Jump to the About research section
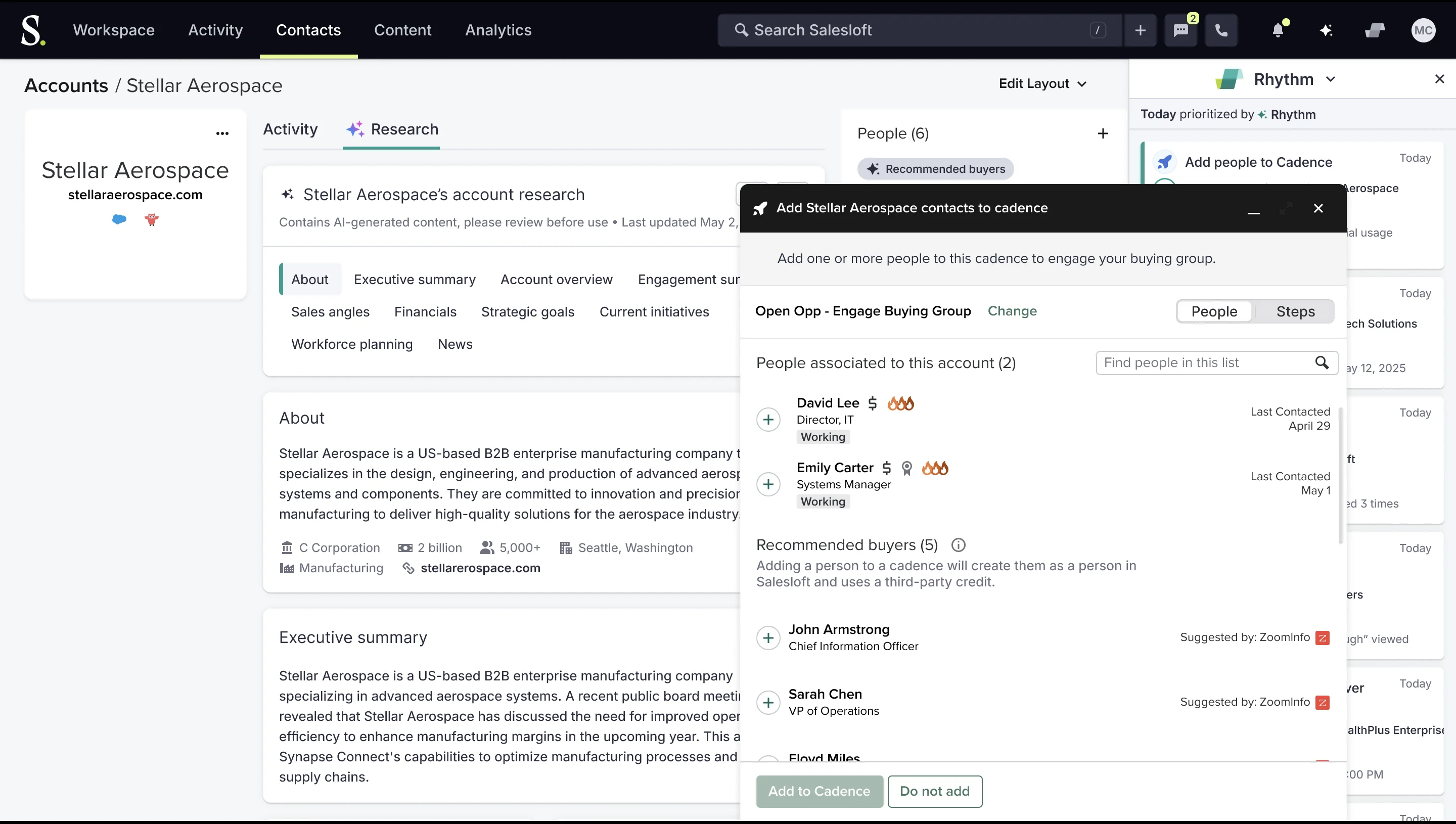Screen dimensions: 1456x824 [x=309, y=280]
